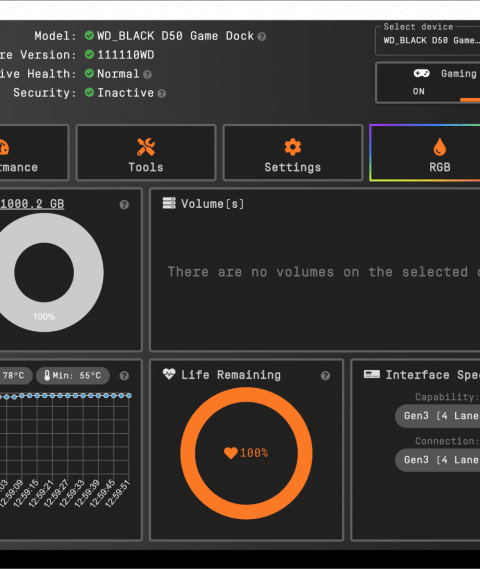Click help icon beside Drive Health Normal
480x569 pixels.
click(147, 74)
